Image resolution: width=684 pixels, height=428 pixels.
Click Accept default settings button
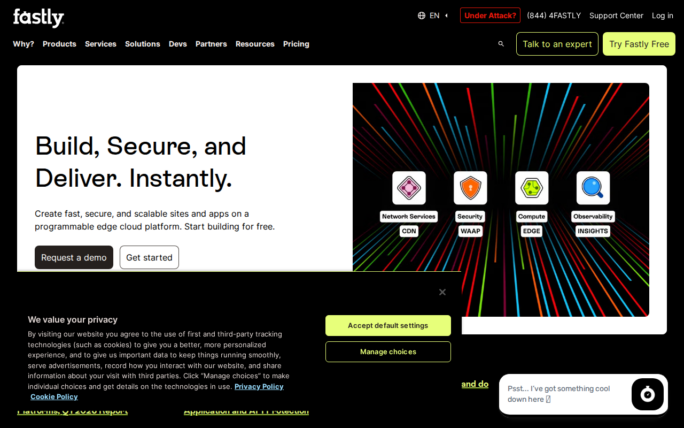point(388,325)
